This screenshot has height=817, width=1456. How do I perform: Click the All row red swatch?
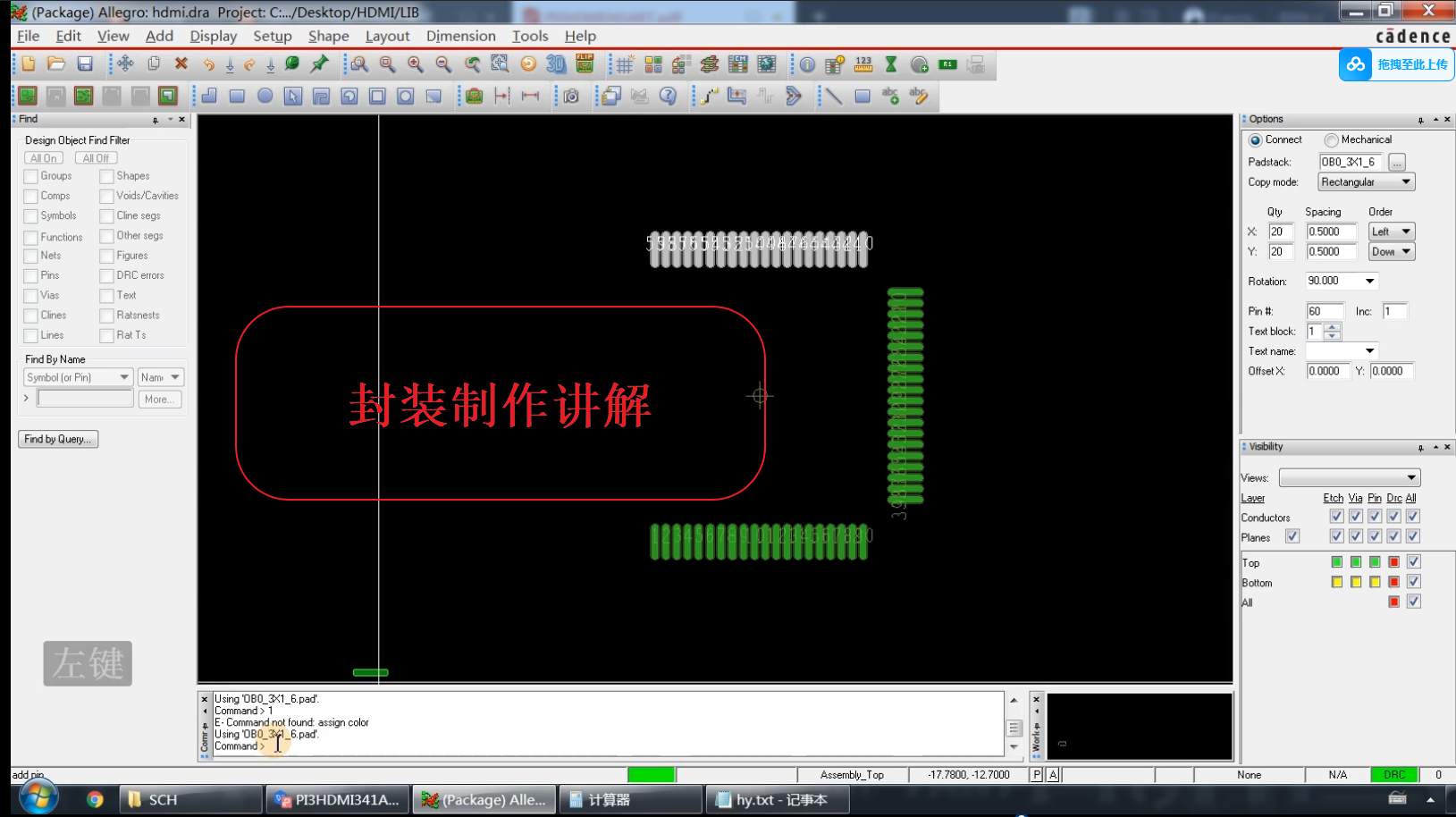tap(1393, 602)
